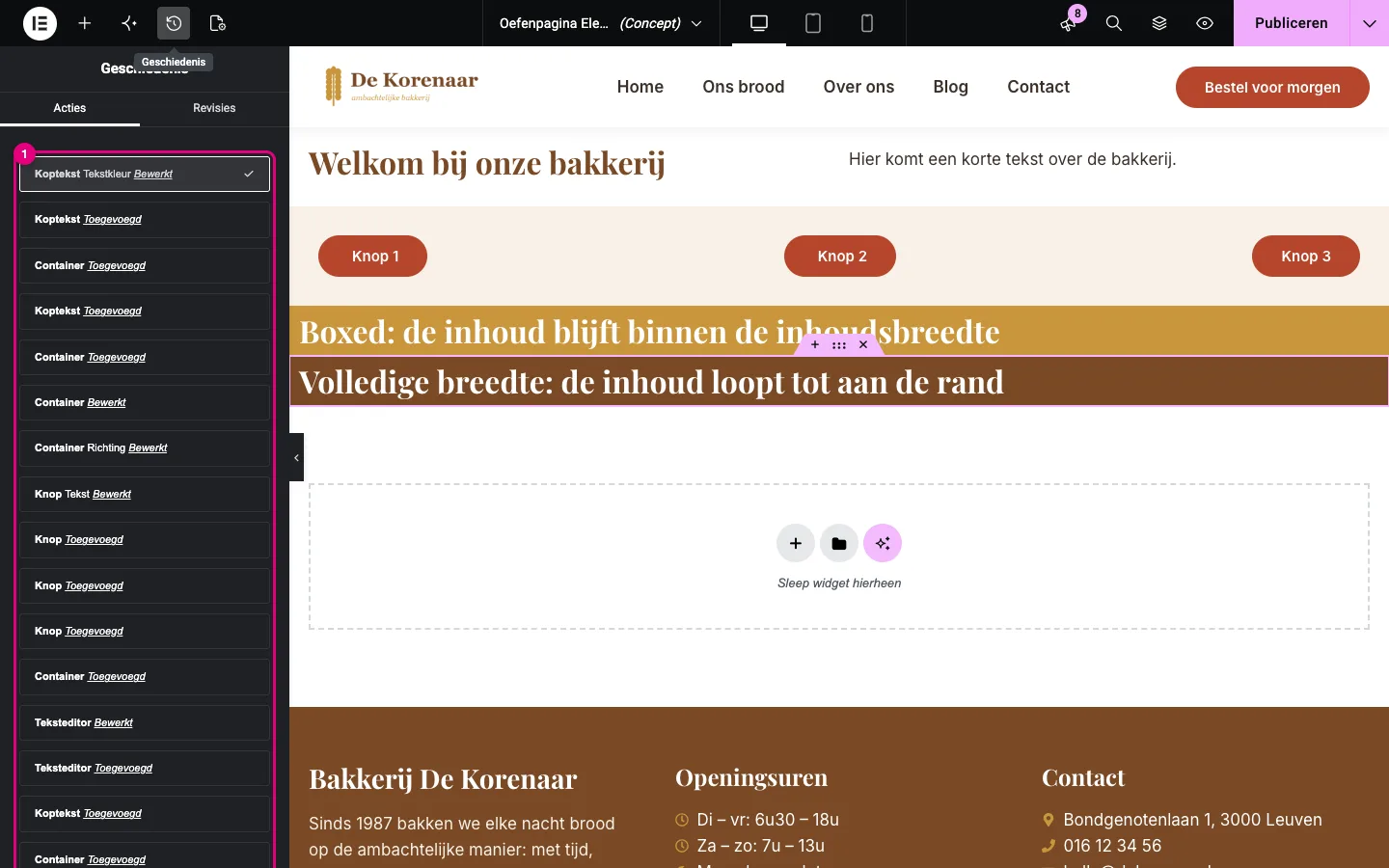This screenshot has width=1389, height=868.
Task: Select heading Welkom bij onze bakkerij
Action: (x=487, y=164)
